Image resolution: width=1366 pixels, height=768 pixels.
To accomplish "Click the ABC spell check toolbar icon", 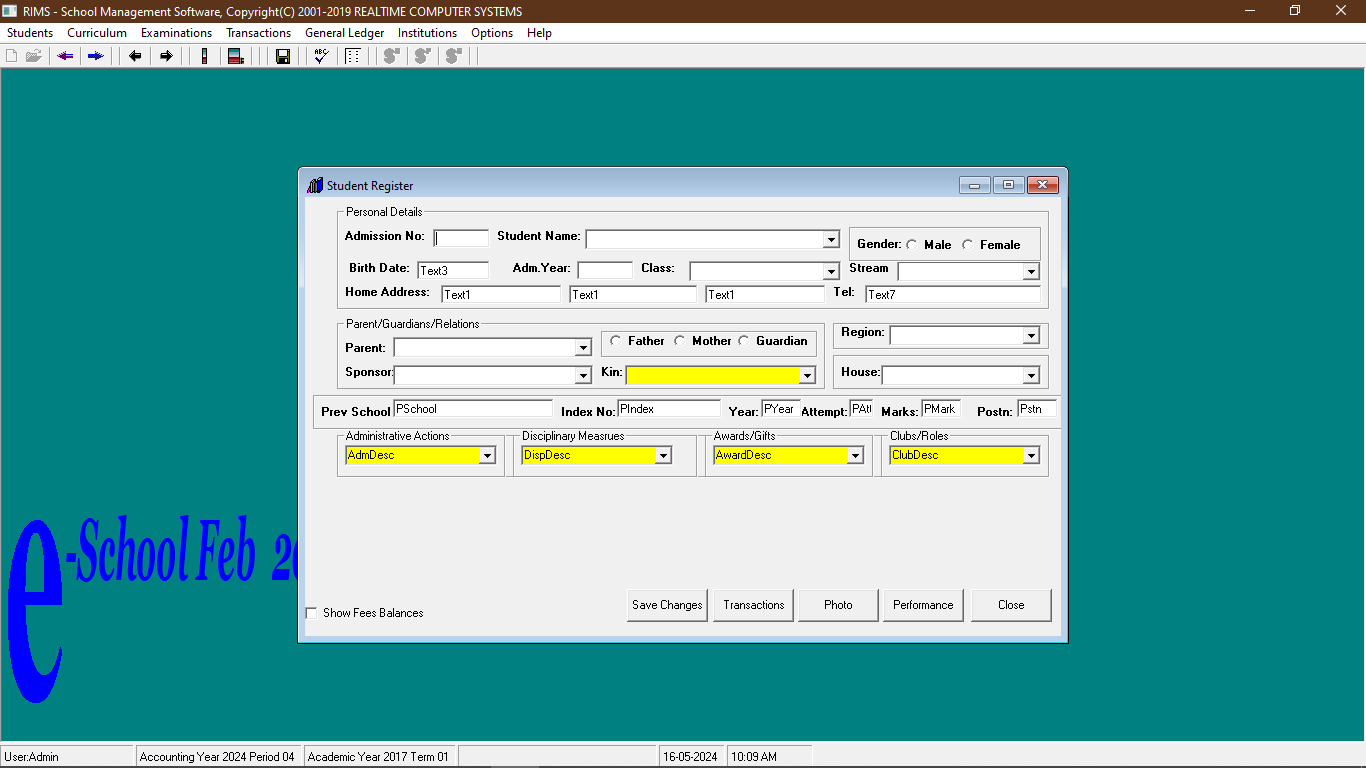I will [321, 56].
